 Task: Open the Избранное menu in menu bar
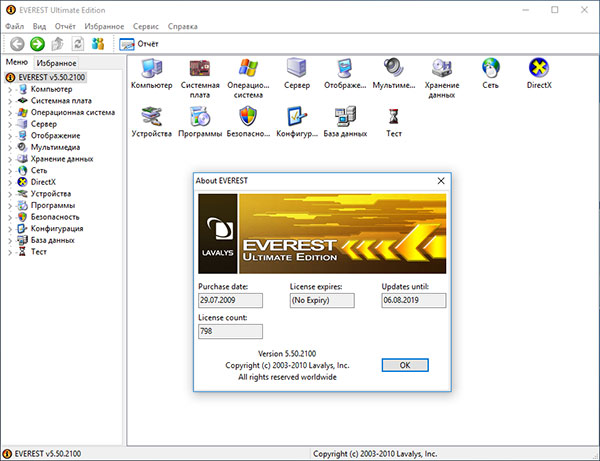104,26
